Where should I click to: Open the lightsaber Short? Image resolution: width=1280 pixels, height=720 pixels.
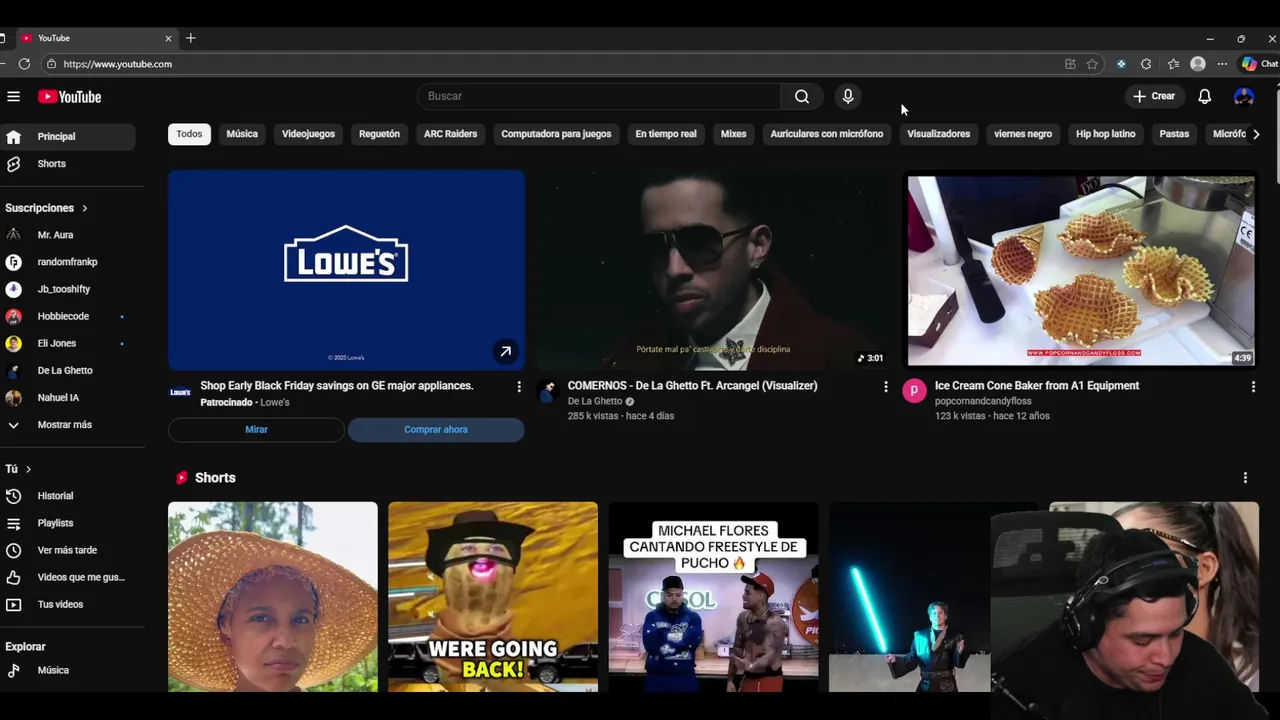coord(909,597)
